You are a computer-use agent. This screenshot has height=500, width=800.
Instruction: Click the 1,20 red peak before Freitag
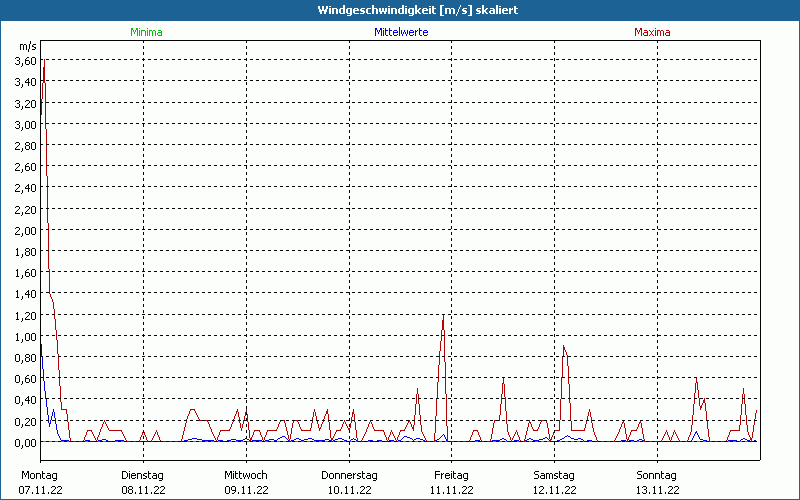(x=443, y=315)
